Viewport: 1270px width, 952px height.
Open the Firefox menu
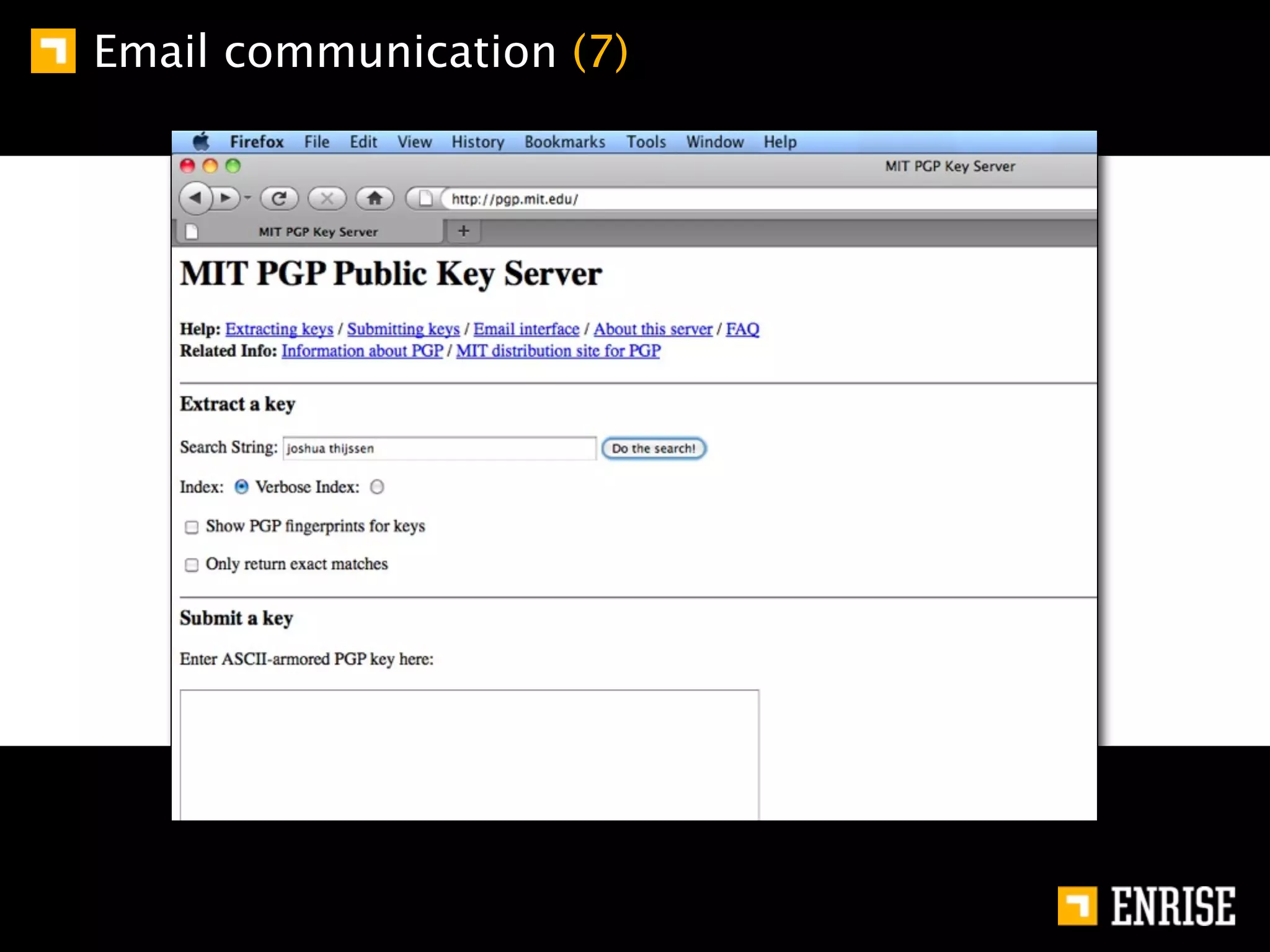click(x=257, y=142)
